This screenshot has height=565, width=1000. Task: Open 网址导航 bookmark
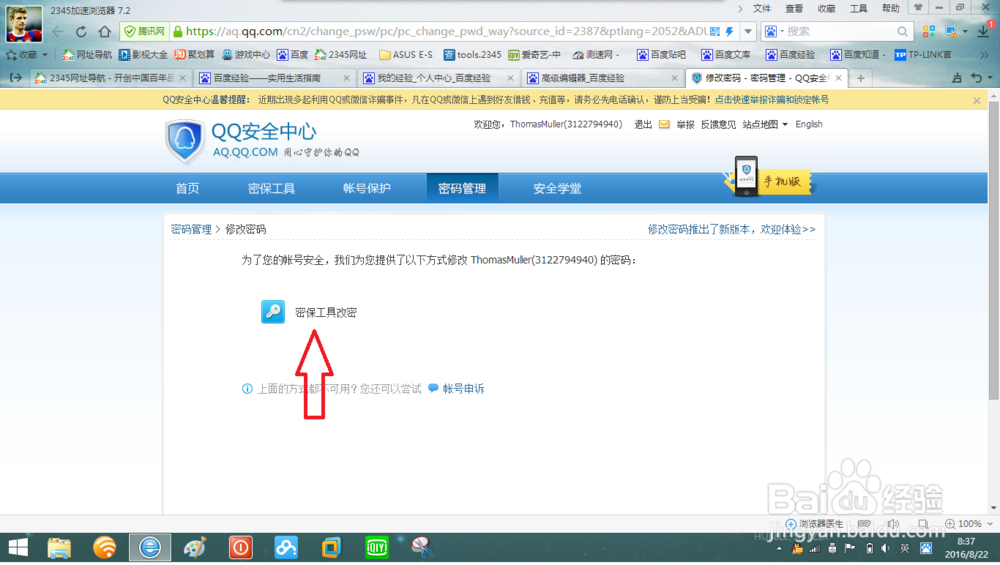click(x=87, y=55)
